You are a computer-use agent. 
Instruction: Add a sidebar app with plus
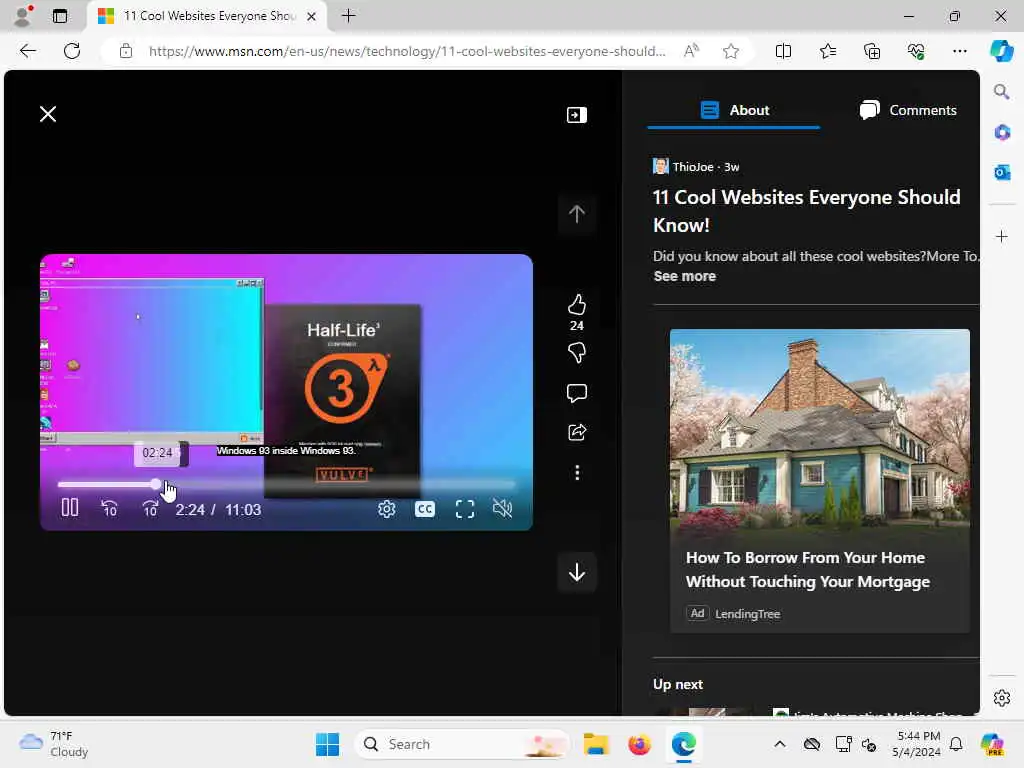coord(1002,236)
